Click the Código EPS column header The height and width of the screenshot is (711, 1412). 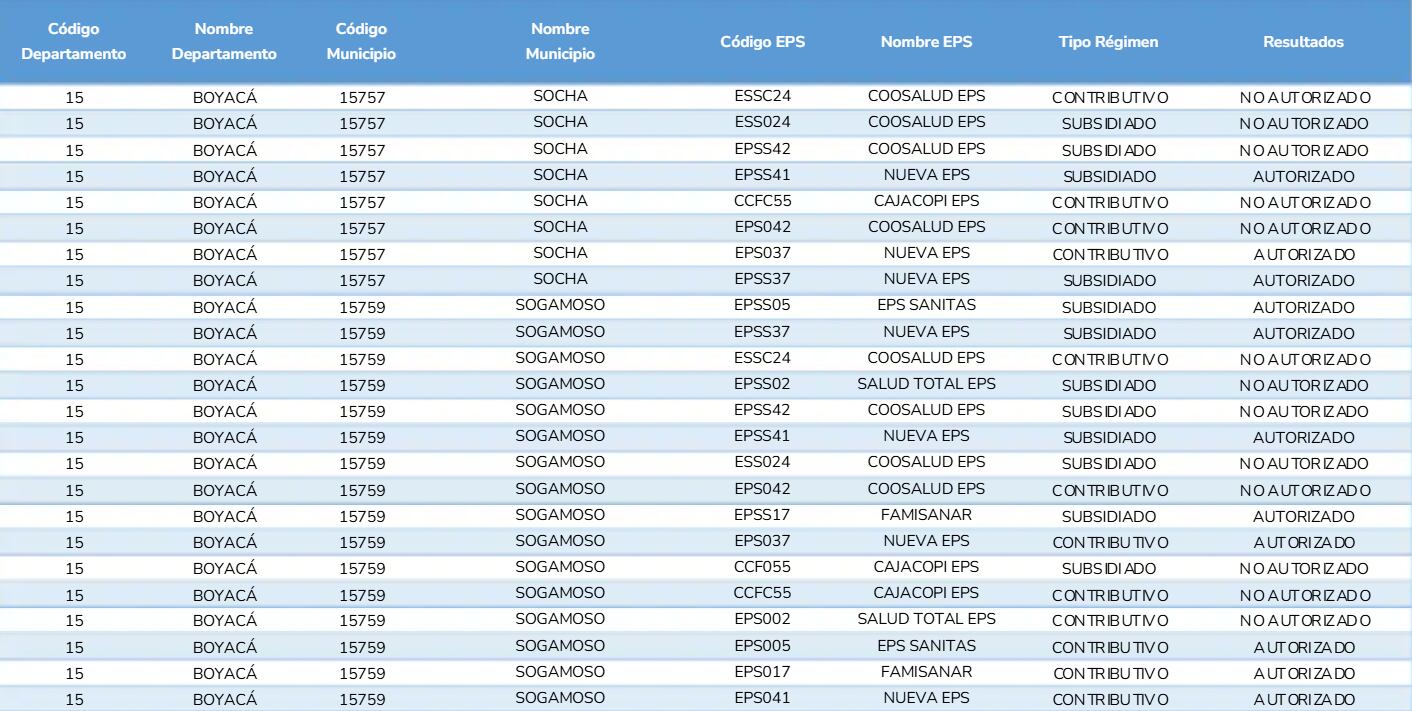[x=763, y=42]
